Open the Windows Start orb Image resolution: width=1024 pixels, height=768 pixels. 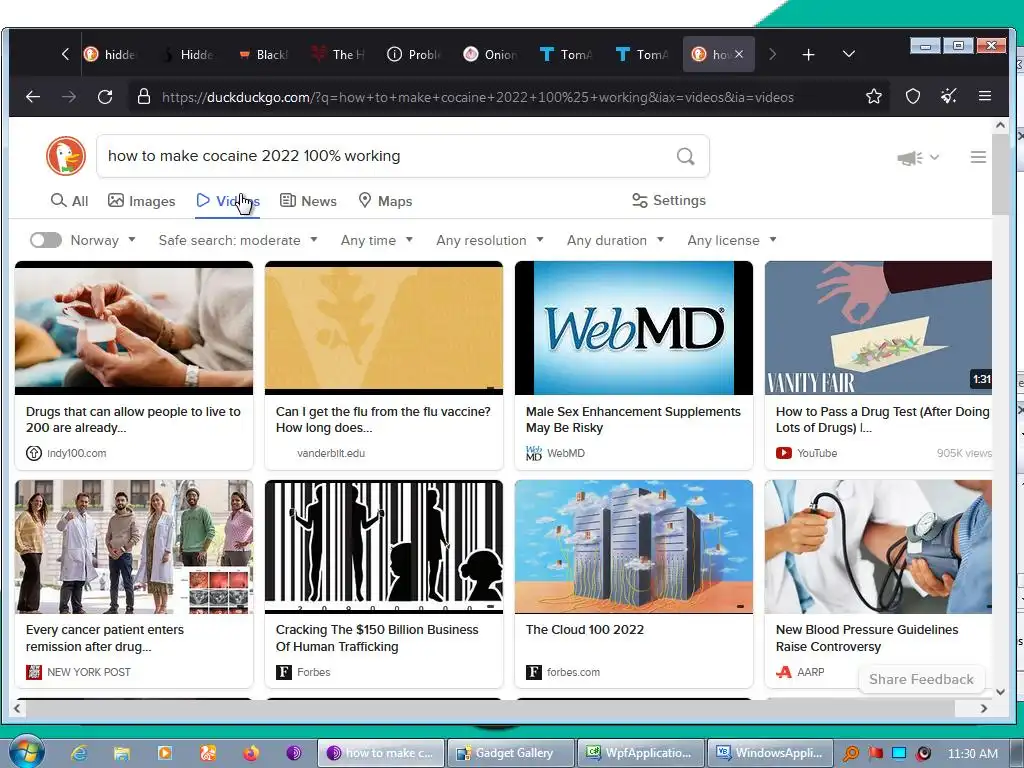(26, 751)
